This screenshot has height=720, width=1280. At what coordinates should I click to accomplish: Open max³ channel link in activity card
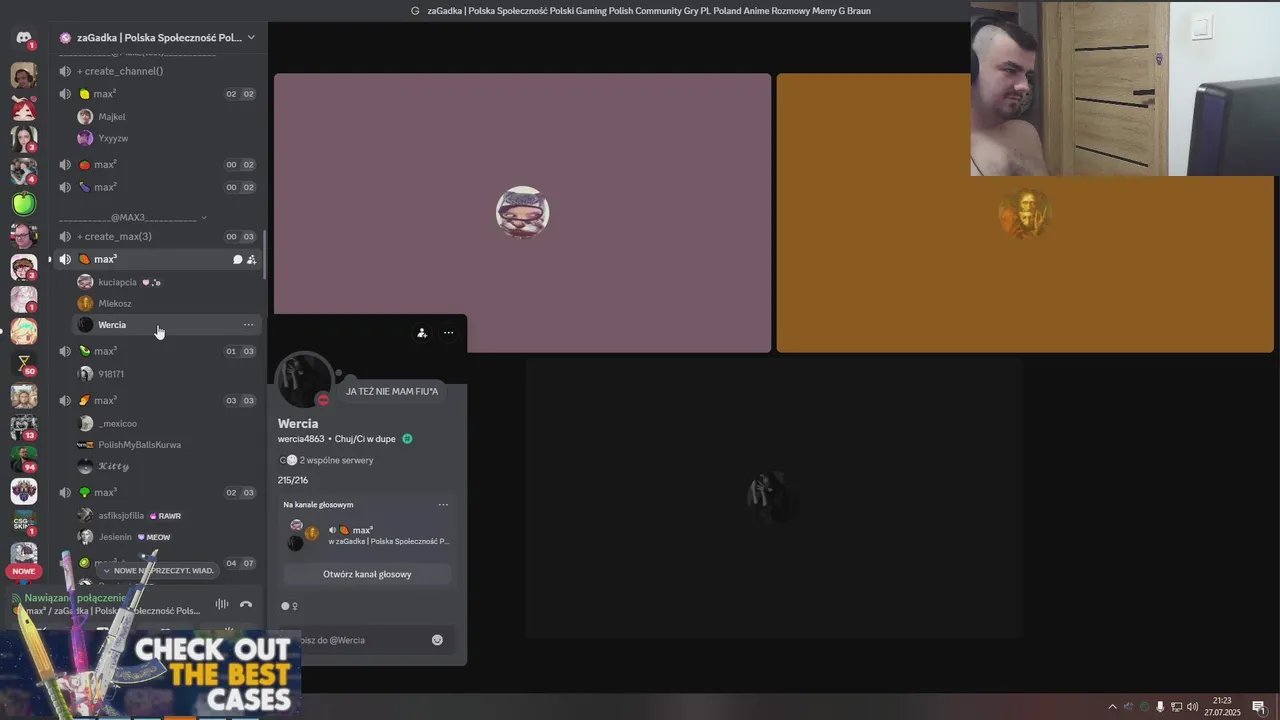(x=363, y=530)
